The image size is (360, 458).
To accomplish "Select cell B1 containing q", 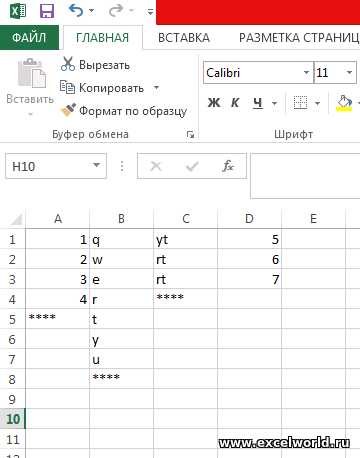I will pyautogui.click(x=122, y=239).
